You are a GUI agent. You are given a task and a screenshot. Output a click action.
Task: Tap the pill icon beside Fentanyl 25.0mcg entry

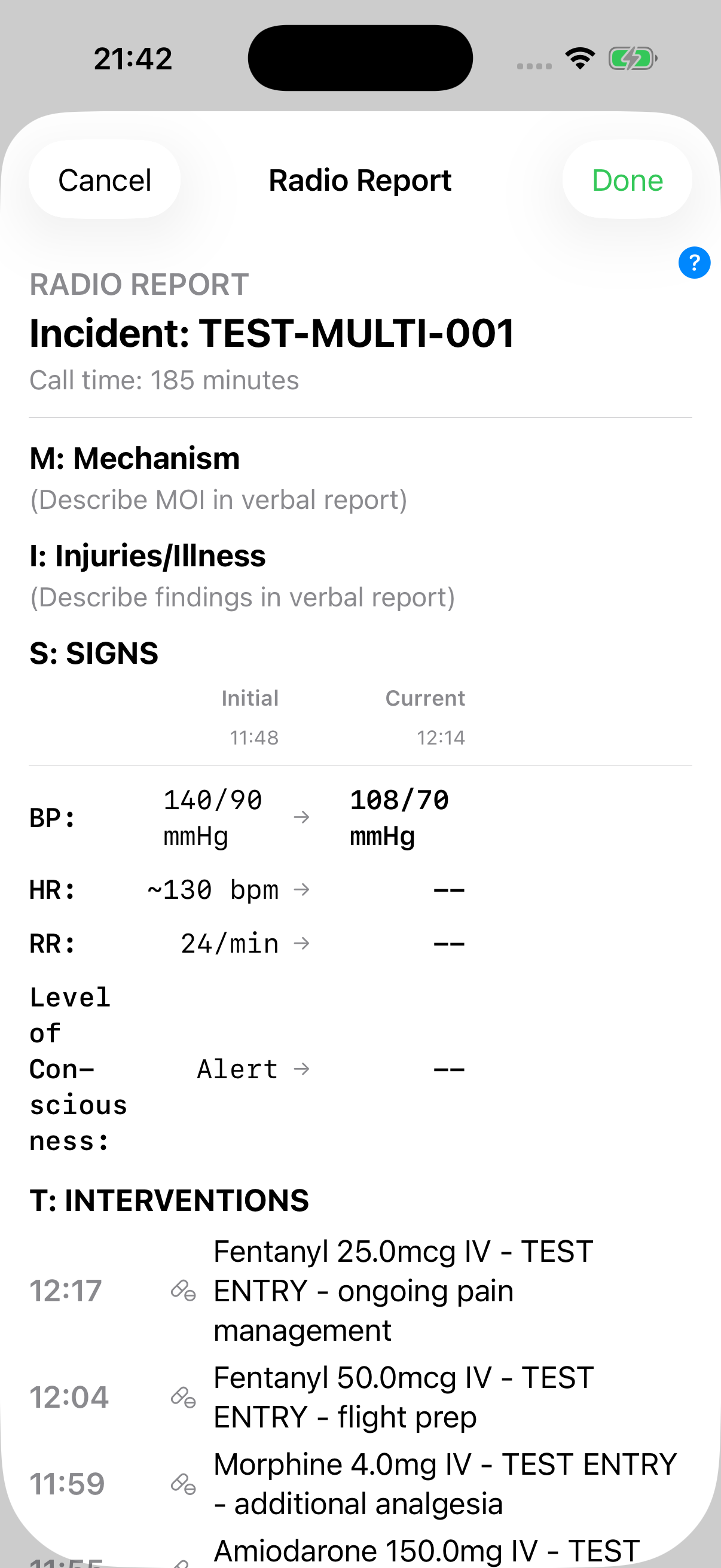[x=183, y=1291]
